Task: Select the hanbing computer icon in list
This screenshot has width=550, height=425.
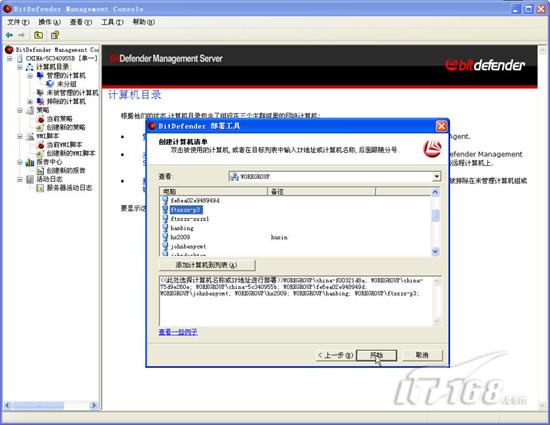Action: coord(165,228)
